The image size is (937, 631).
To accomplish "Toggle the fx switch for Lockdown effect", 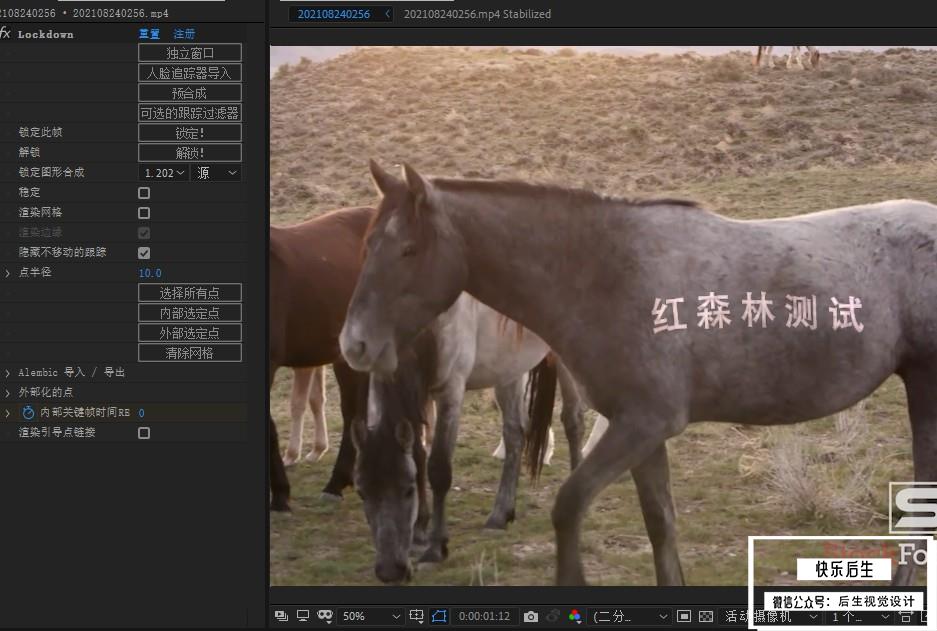I will (5, 33).
